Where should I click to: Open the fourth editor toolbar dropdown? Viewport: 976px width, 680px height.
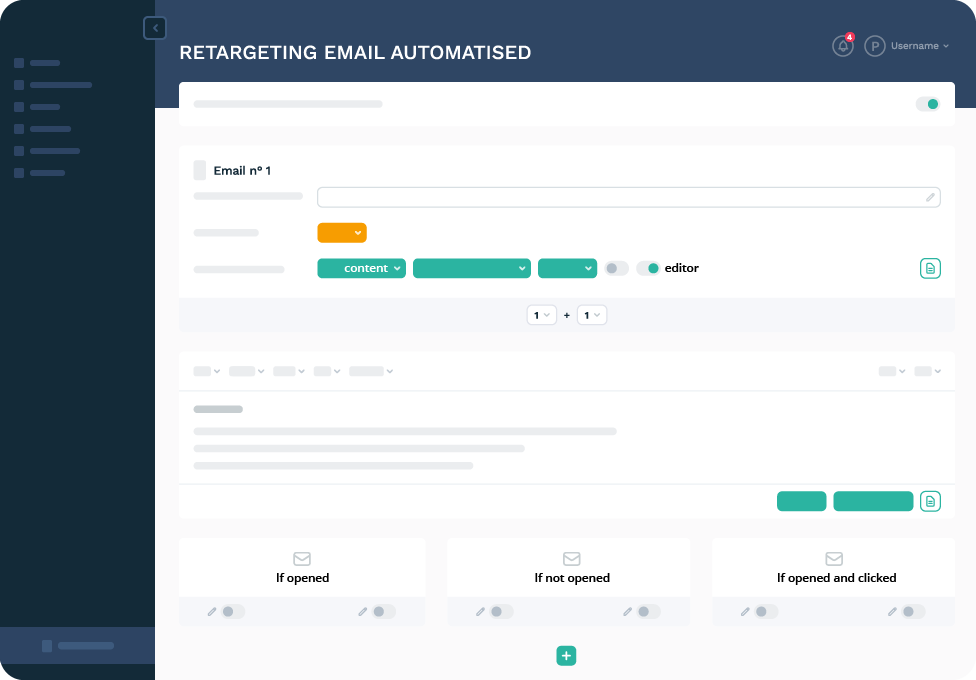coord(327,371)
